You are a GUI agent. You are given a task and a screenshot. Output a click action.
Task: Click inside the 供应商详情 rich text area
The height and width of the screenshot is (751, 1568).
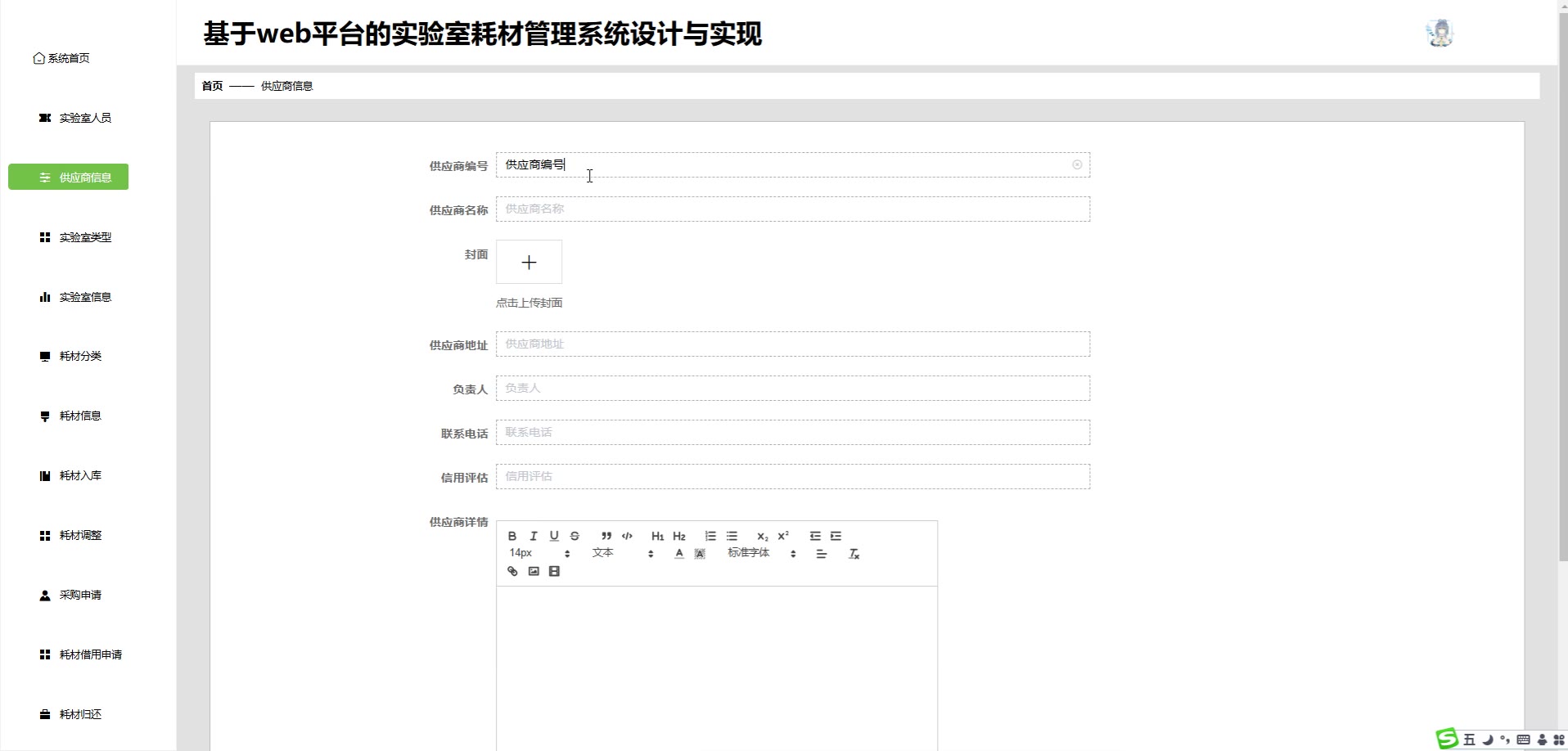(716, 668)
